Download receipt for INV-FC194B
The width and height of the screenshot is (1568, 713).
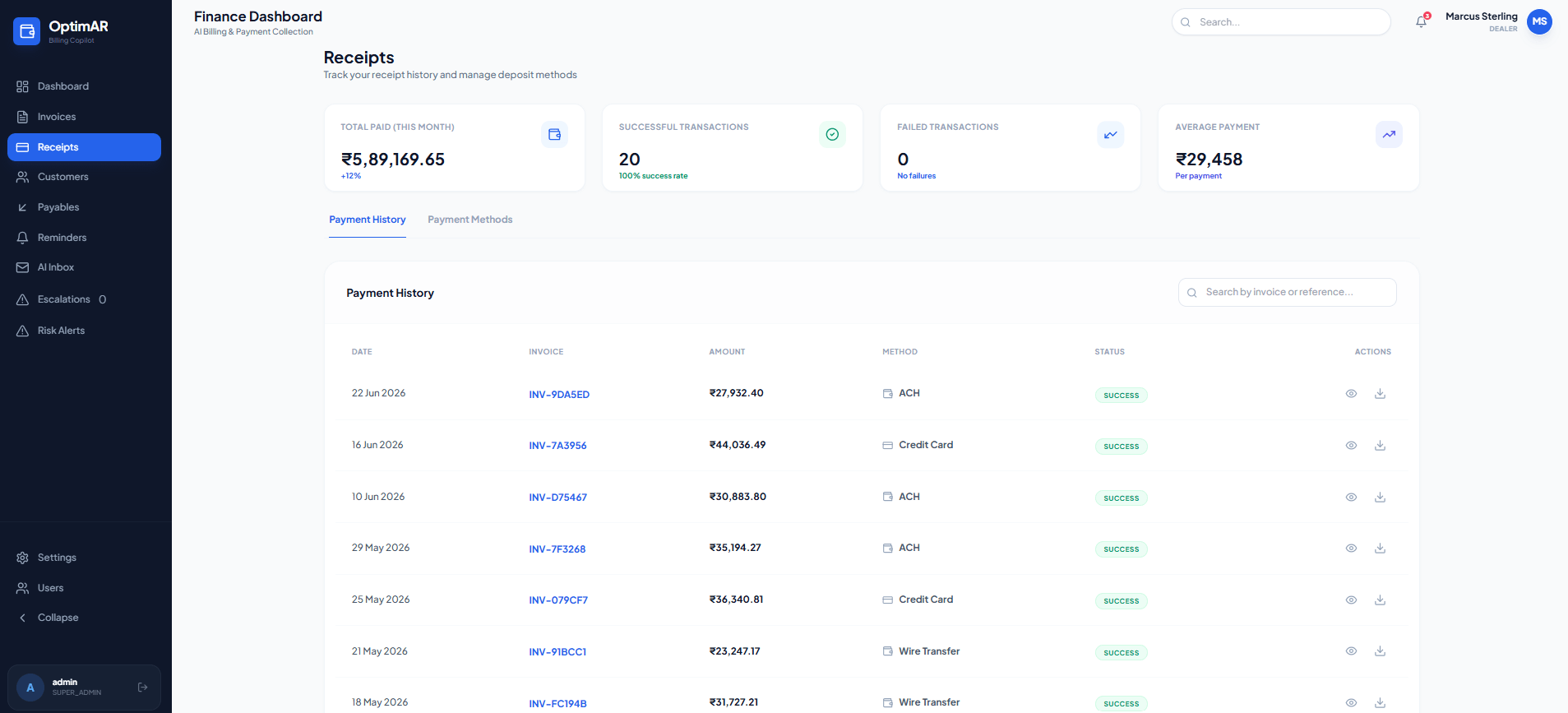(1380, 703)
